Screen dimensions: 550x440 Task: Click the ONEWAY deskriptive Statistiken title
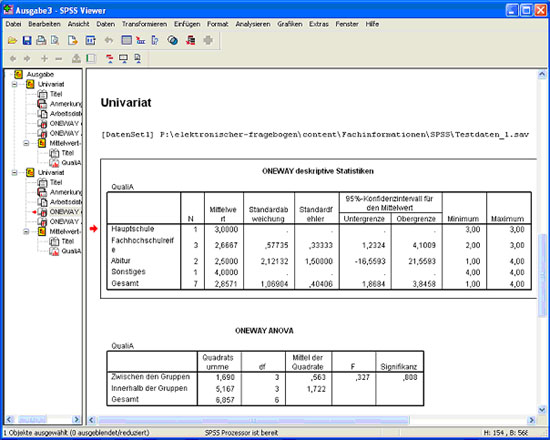pos(318,171)
